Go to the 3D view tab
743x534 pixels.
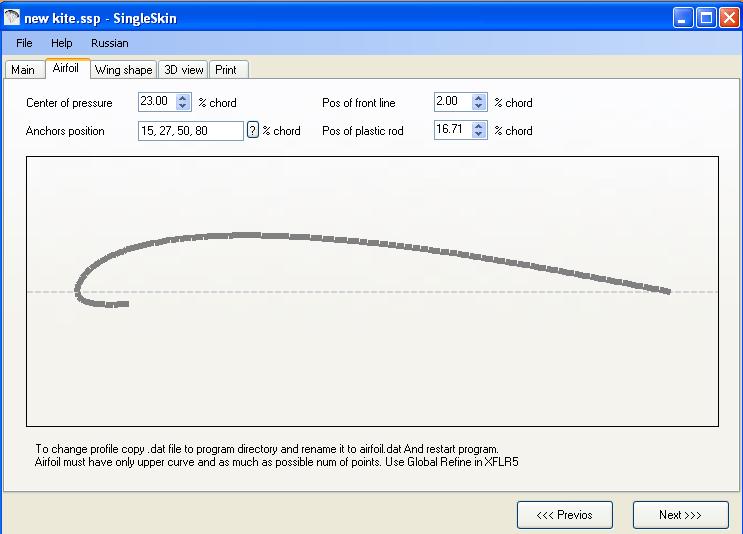click(184, 70)
